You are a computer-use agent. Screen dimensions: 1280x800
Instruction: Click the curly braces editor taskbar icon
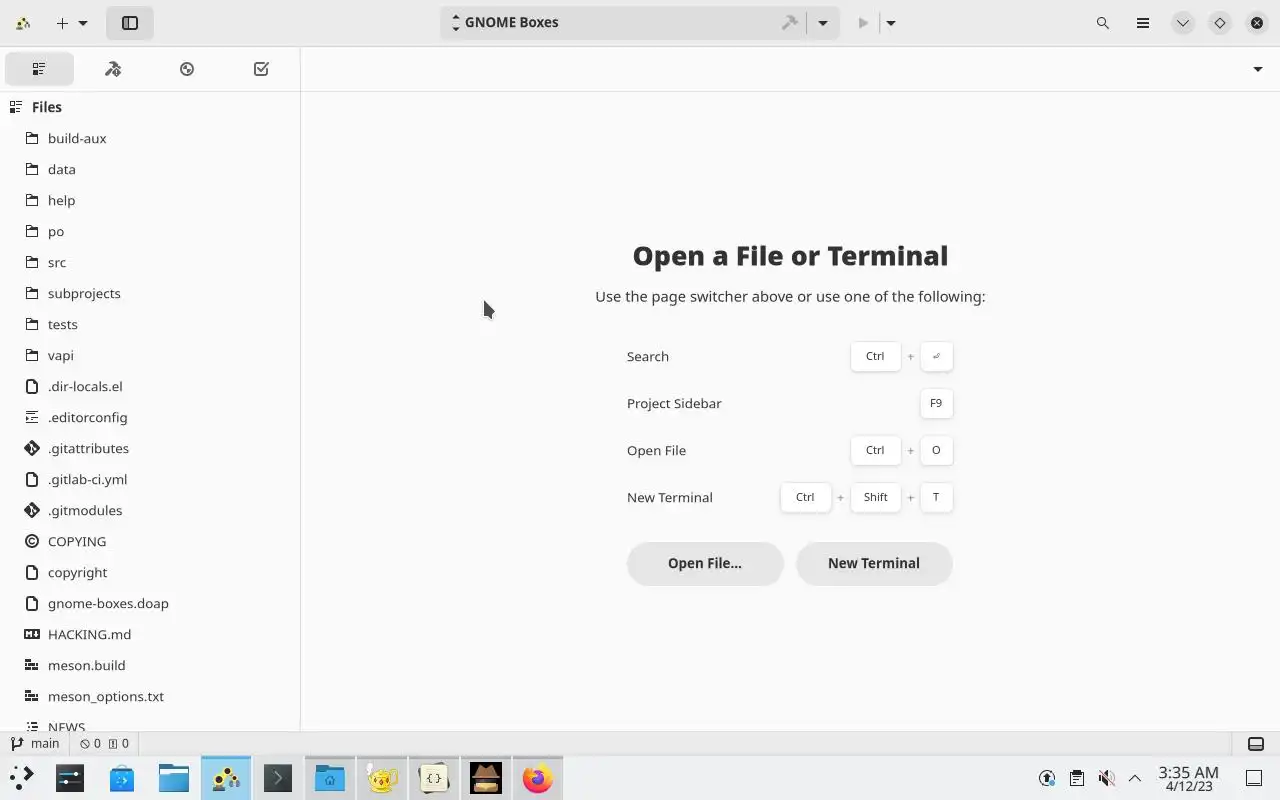click(x=434, y=777)
